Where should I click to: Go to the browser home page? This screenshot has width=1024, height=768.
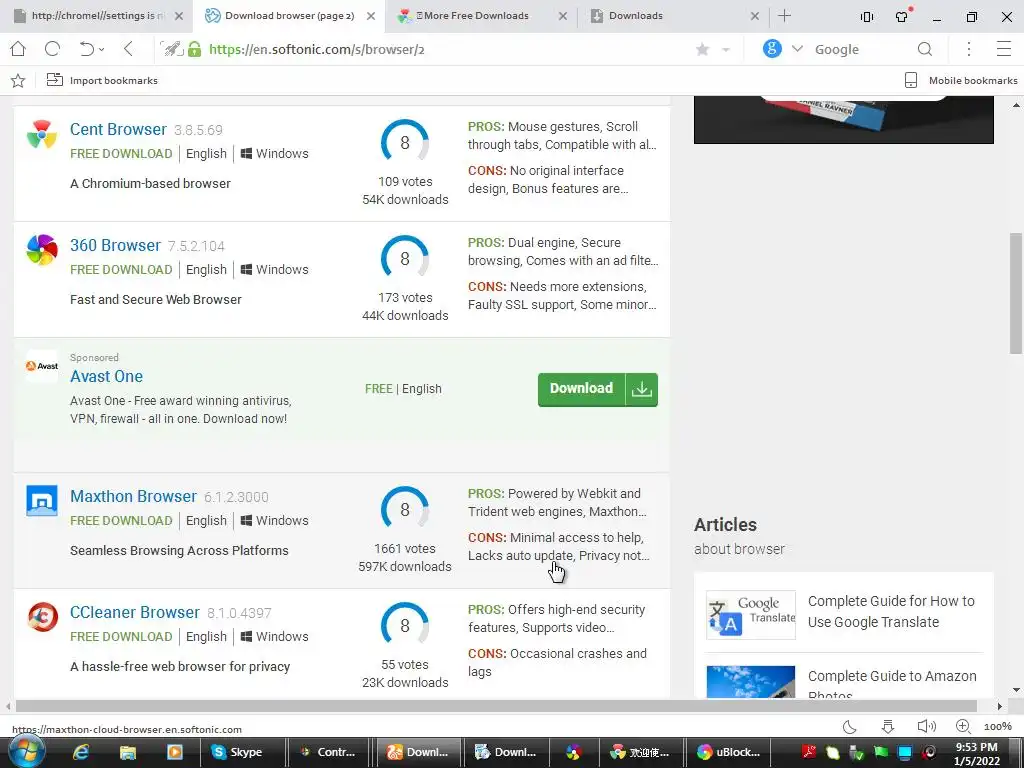pos(18,49)
